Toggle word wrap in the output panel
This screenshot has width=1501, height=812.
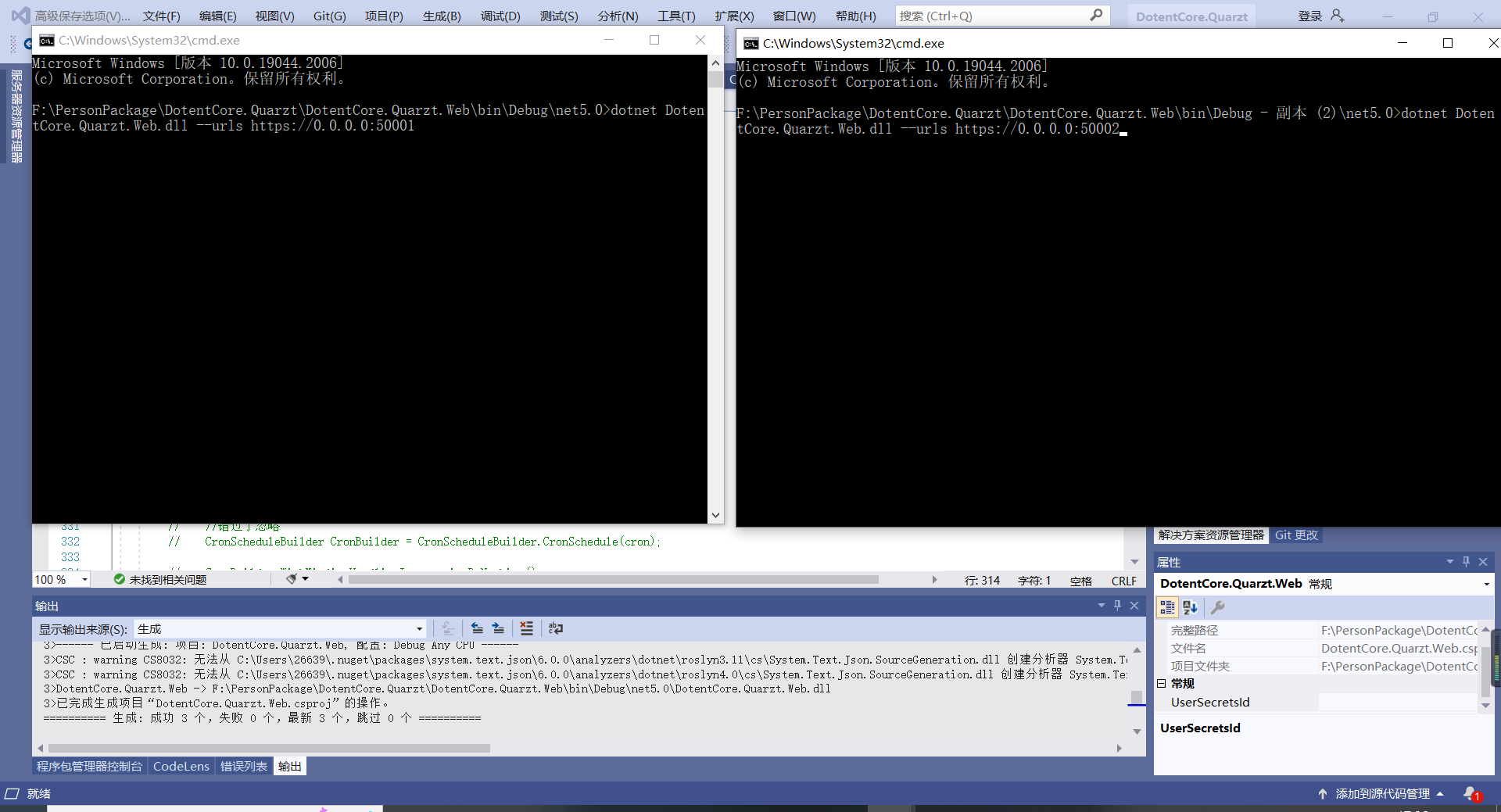(556, 628)
